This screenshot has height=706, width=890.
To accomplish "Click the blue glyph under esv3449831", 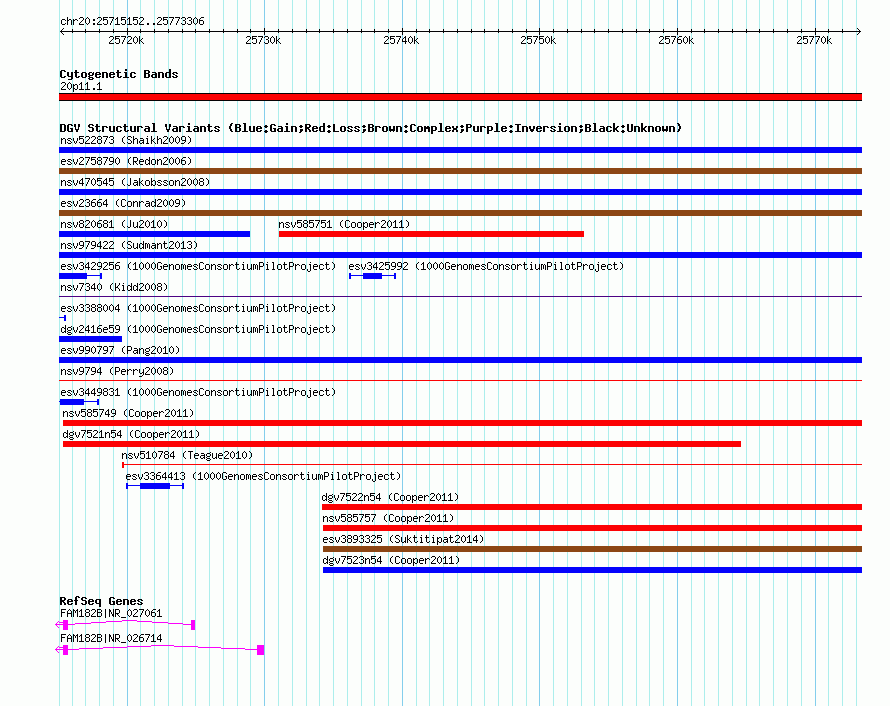I will (79, 402).
